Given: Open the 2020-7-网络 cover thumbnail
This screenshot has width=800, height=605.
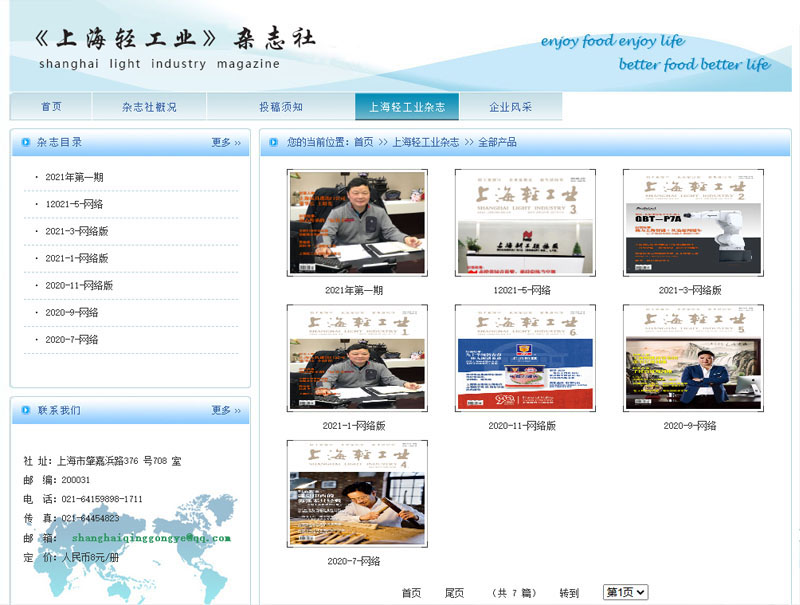Looking at the screenshot, I should (357, 494).
